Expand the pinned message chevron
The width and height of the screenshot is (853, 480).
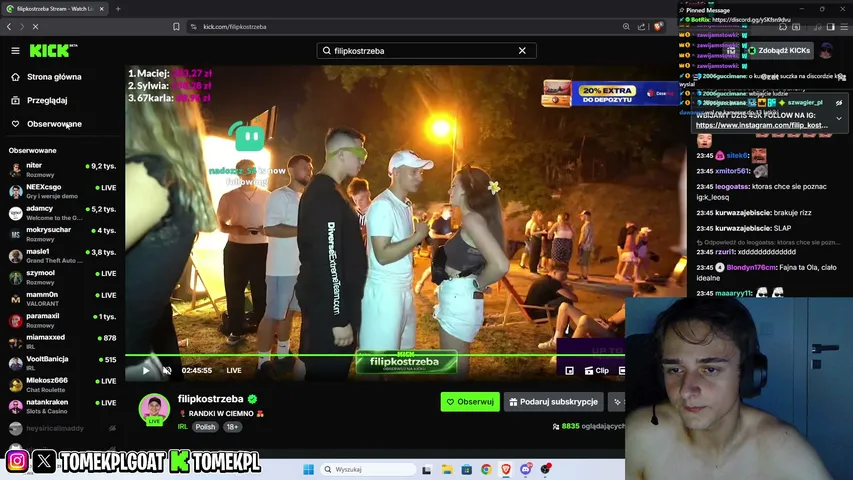839,118
